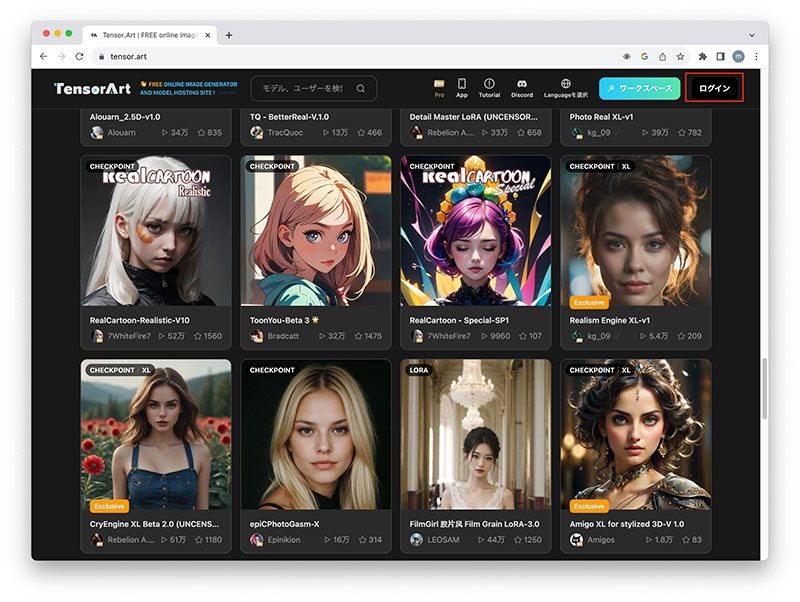Screen dimensions: 800x602
Task: Open the Amigos author avatar
Action: point(577,540)
